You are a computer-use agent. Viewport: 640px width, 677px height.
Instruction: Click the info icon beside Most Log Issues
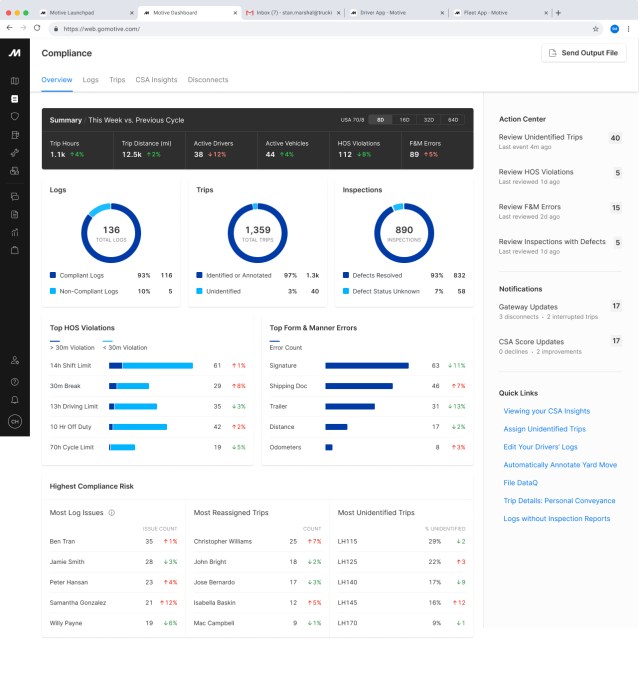[111, 513]
